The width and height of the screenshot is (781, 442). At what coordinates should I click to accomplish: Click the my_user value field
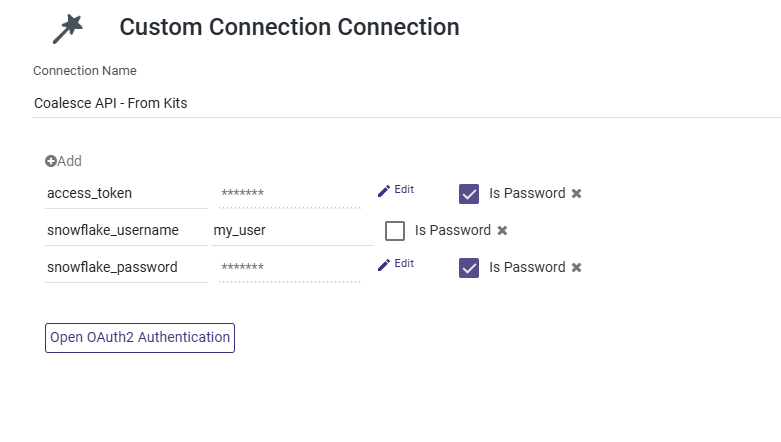[291, 230]
